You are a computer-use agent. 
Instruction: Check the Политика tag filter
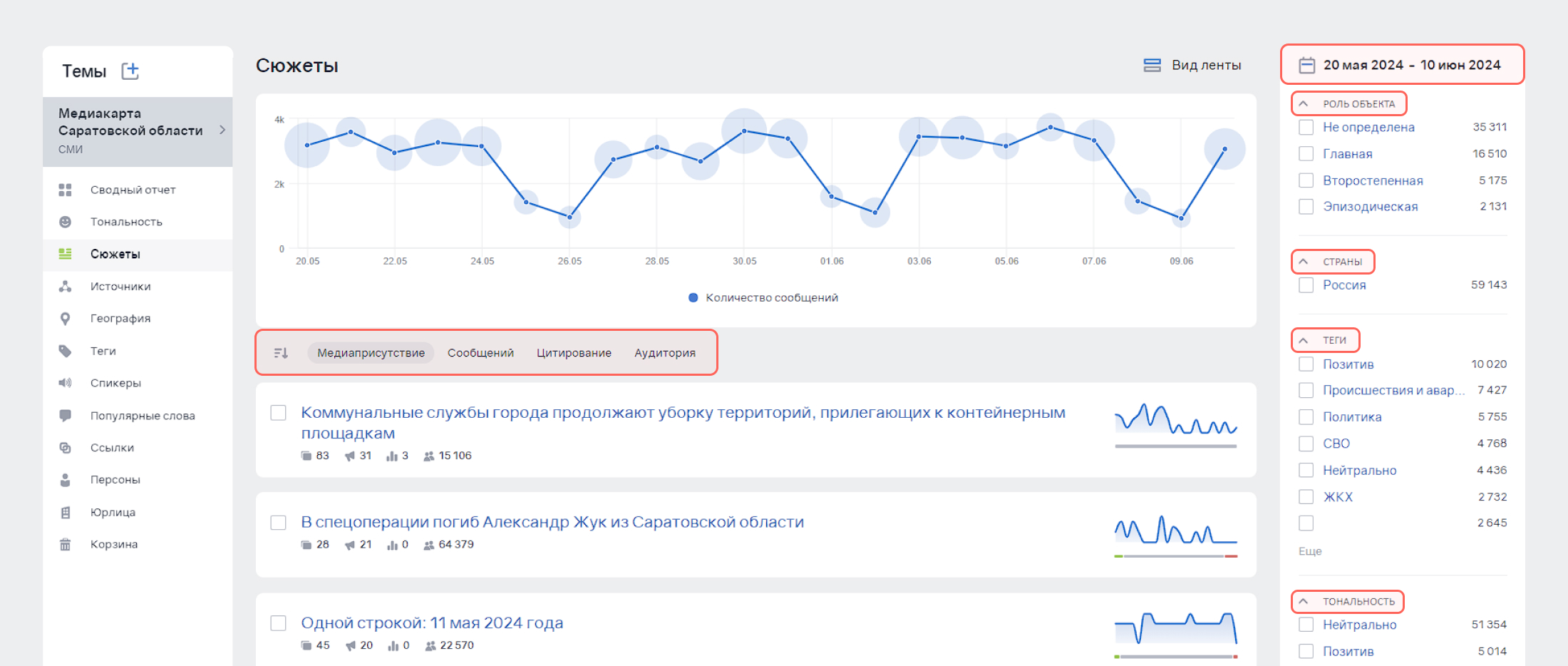(1306, 416)
